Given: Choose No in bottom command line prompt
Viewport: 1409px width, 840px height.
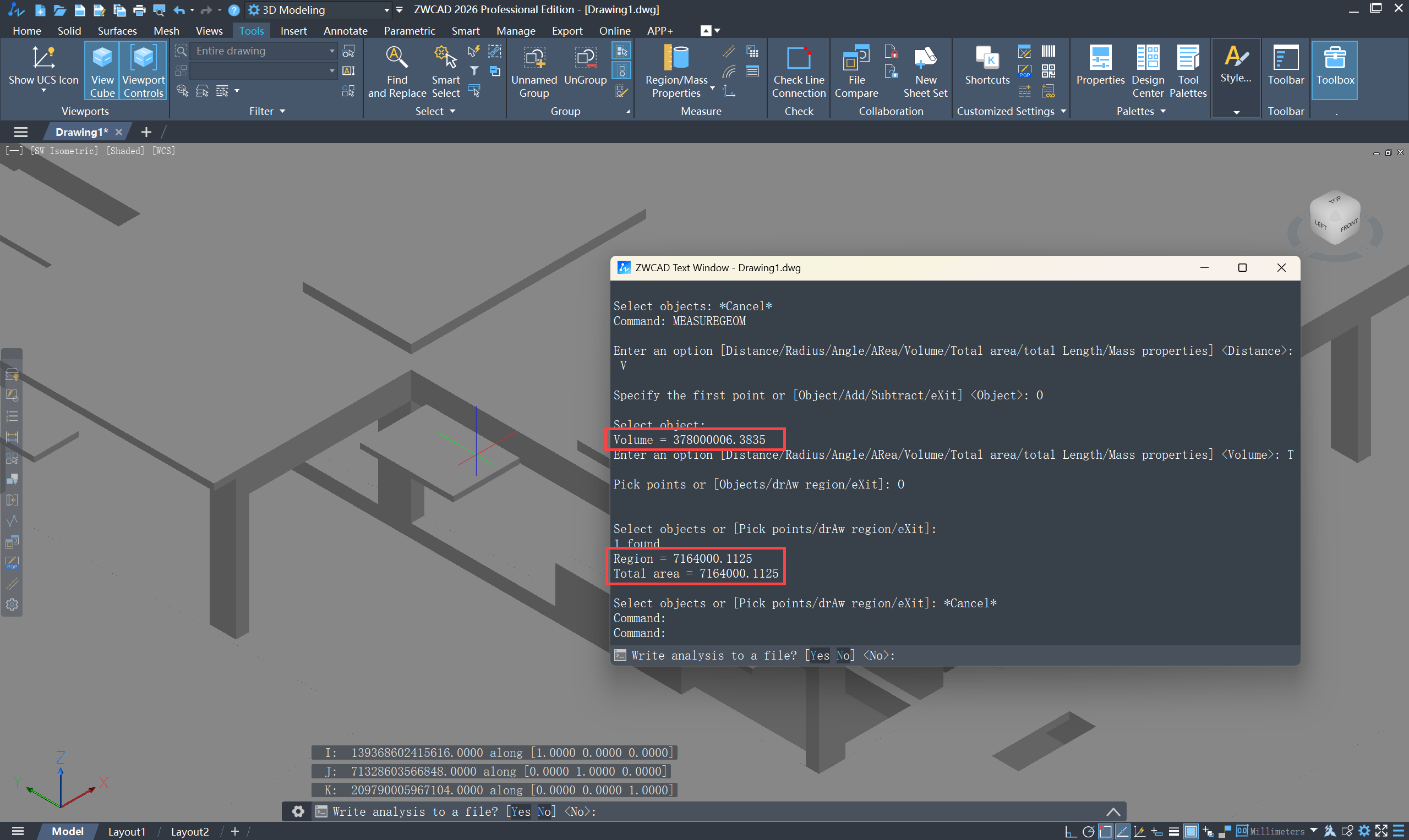Looking at the screenshot, I should (544, 811).
